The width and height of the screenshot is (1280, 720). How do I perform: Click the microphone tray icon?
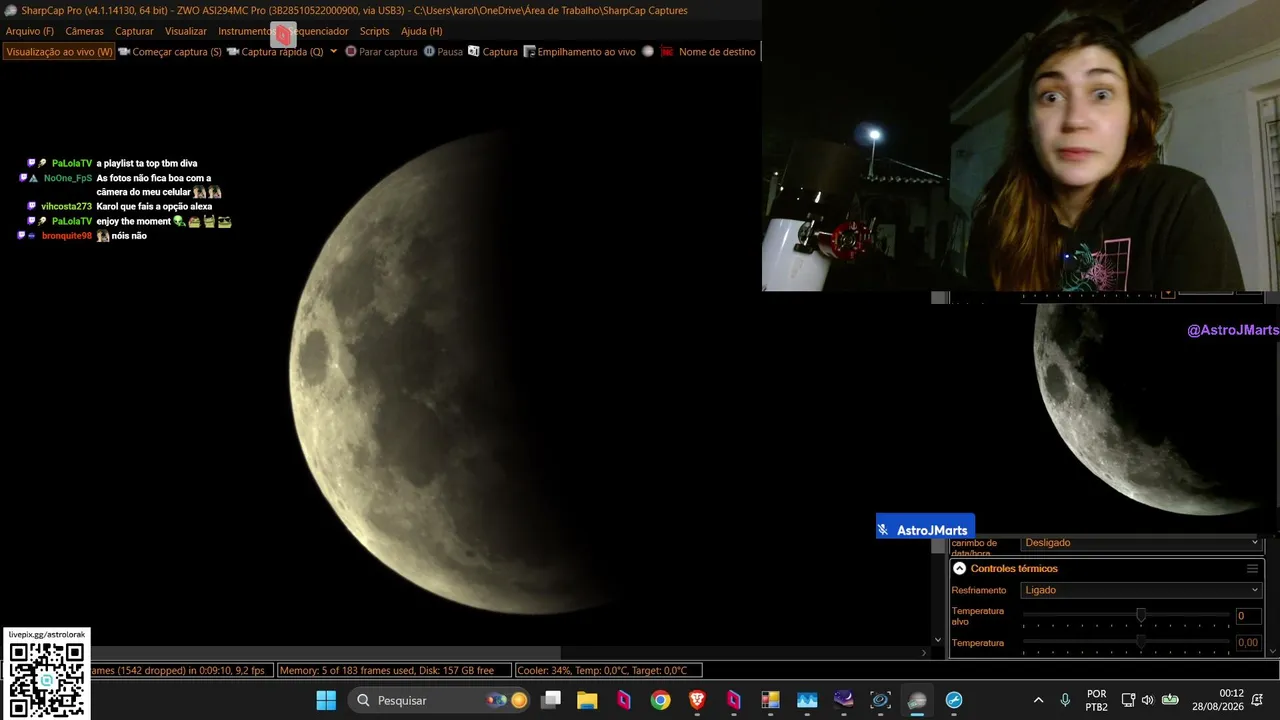pos(1065,700)
